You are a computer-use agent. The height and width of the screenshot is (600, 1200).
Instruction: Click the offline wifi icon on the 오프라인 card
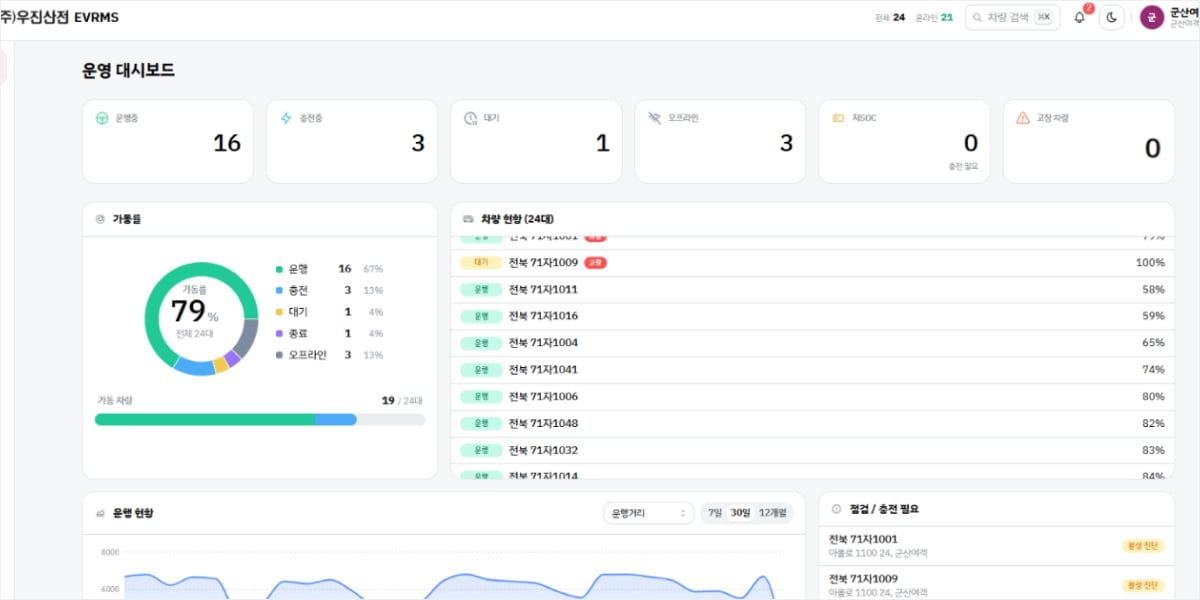tap(654, 118)
